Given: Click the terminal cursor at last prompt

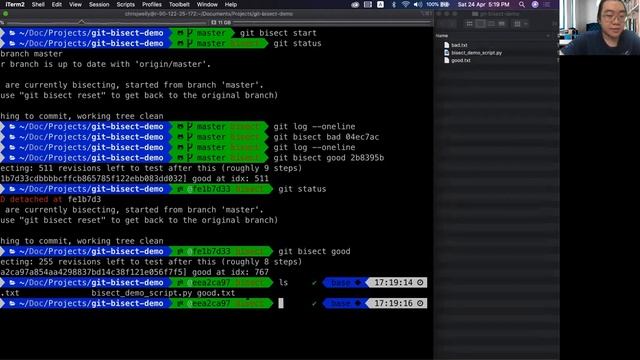Looking at the screenshot, I should pyautogui.click(x=281, y=303).
